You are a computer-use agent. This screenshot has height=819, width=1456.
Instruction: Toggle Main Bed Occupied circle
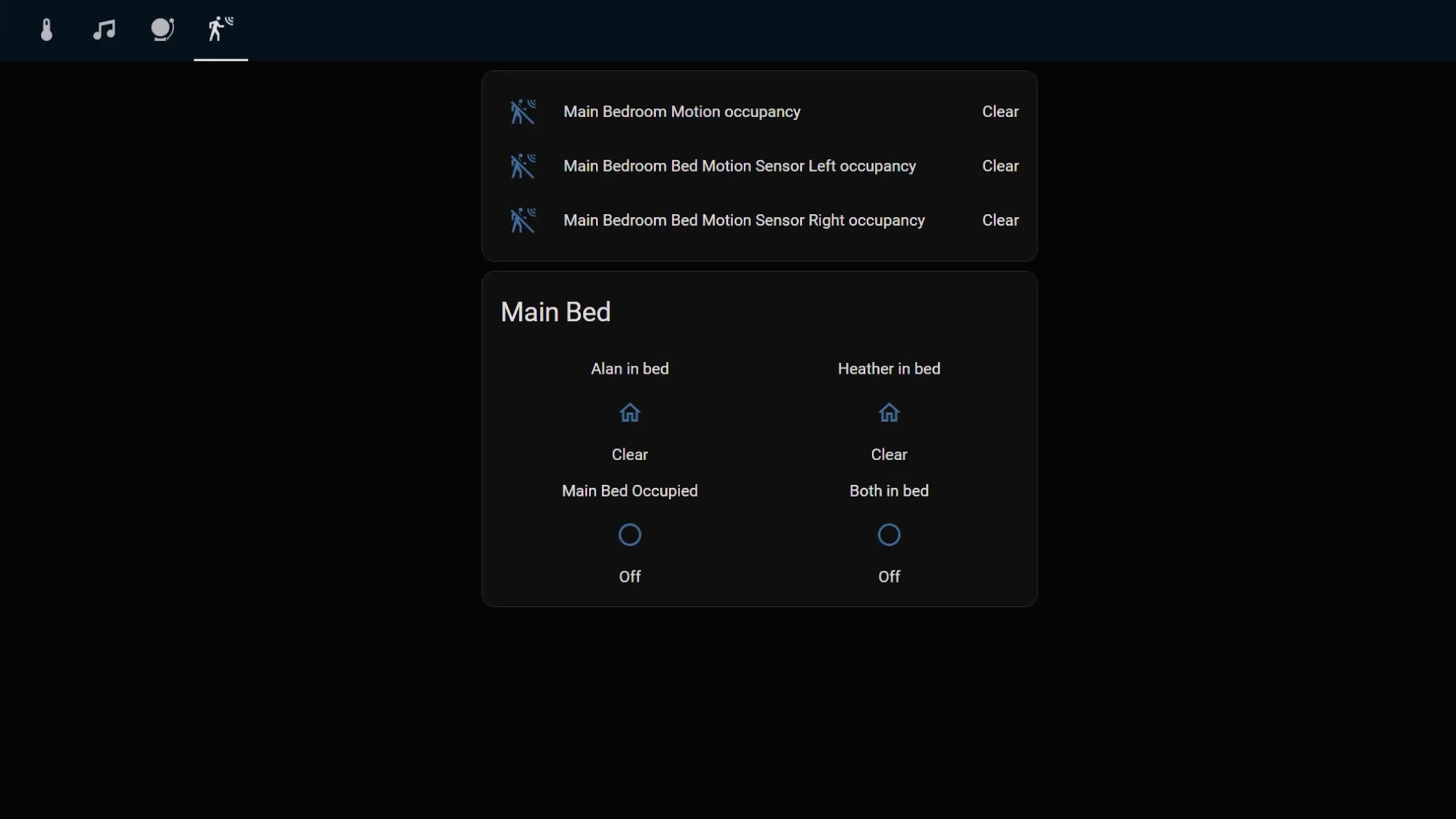[x=630, y=535]
